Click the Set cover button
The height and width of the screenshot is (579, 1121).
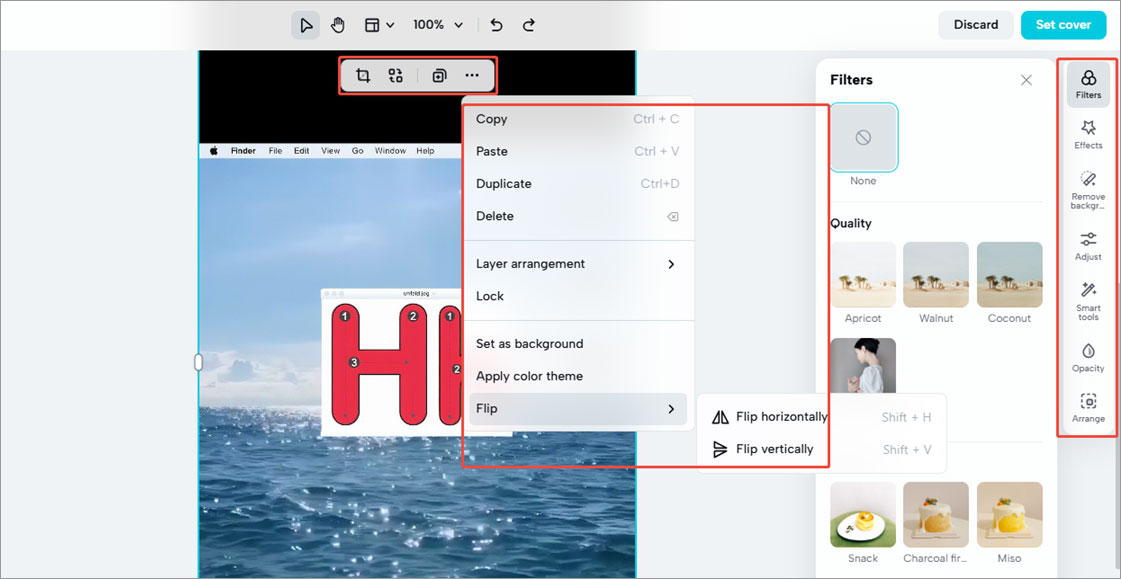tap(1063, 24)
